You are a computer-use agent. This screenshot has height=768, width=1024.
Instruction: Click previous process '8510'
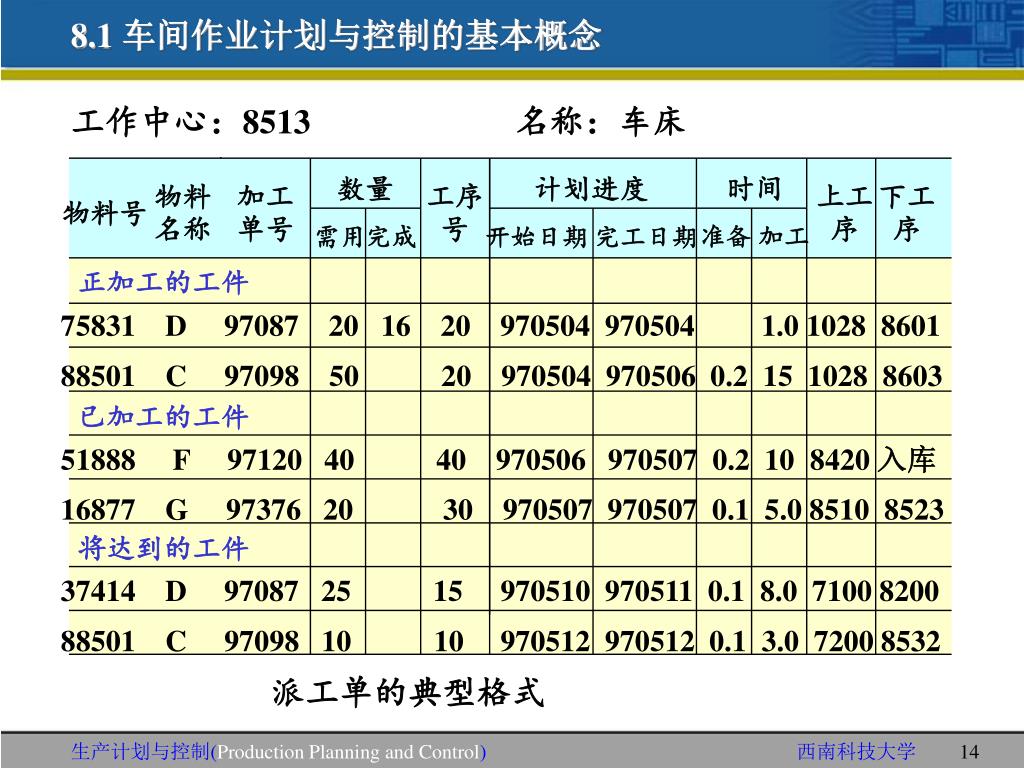840,509
